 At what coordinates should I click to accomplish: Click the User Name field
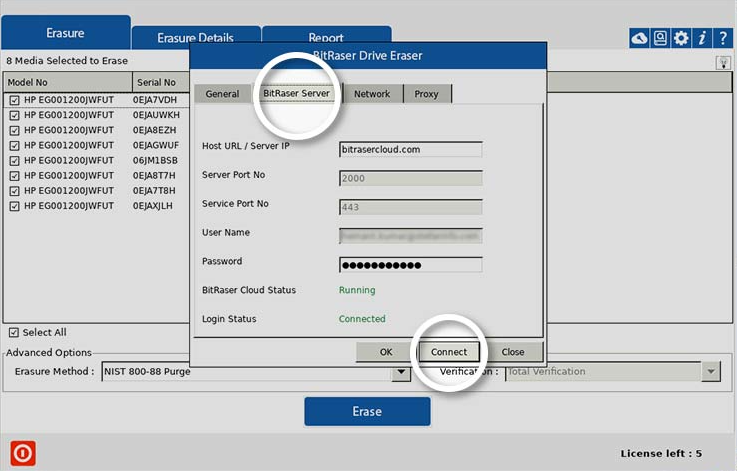click(x=410, y=236)
